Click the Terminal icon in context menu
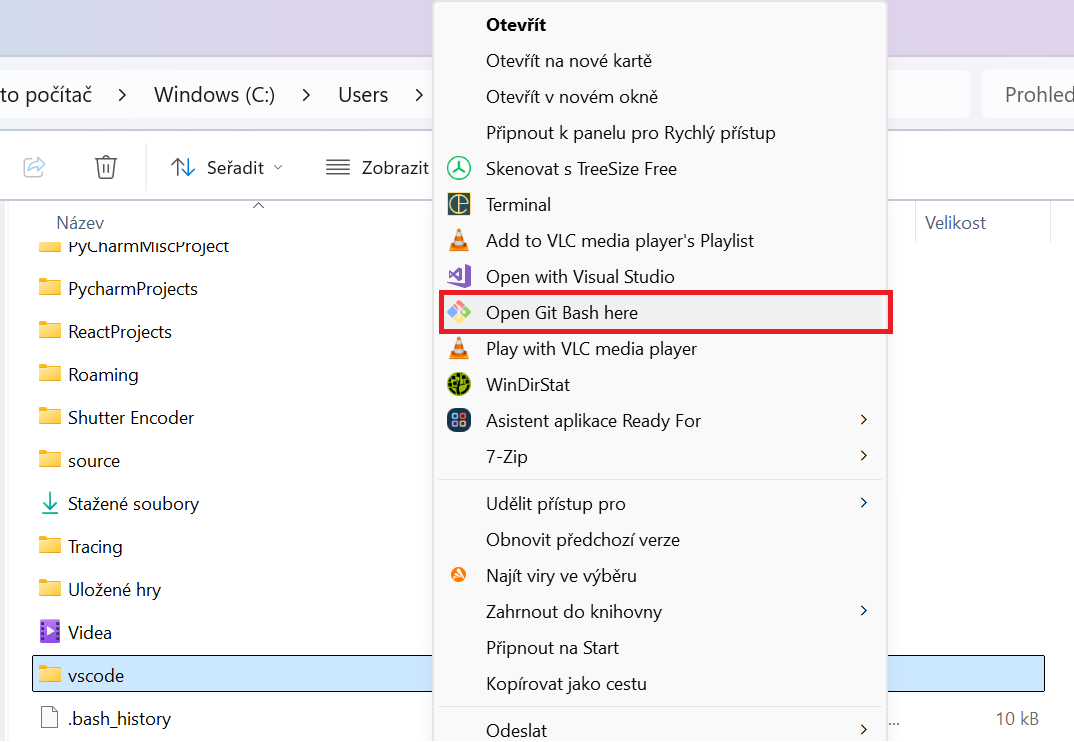Image resolution: width=1074 pixels, height=742 pixels. click(458, 204)
